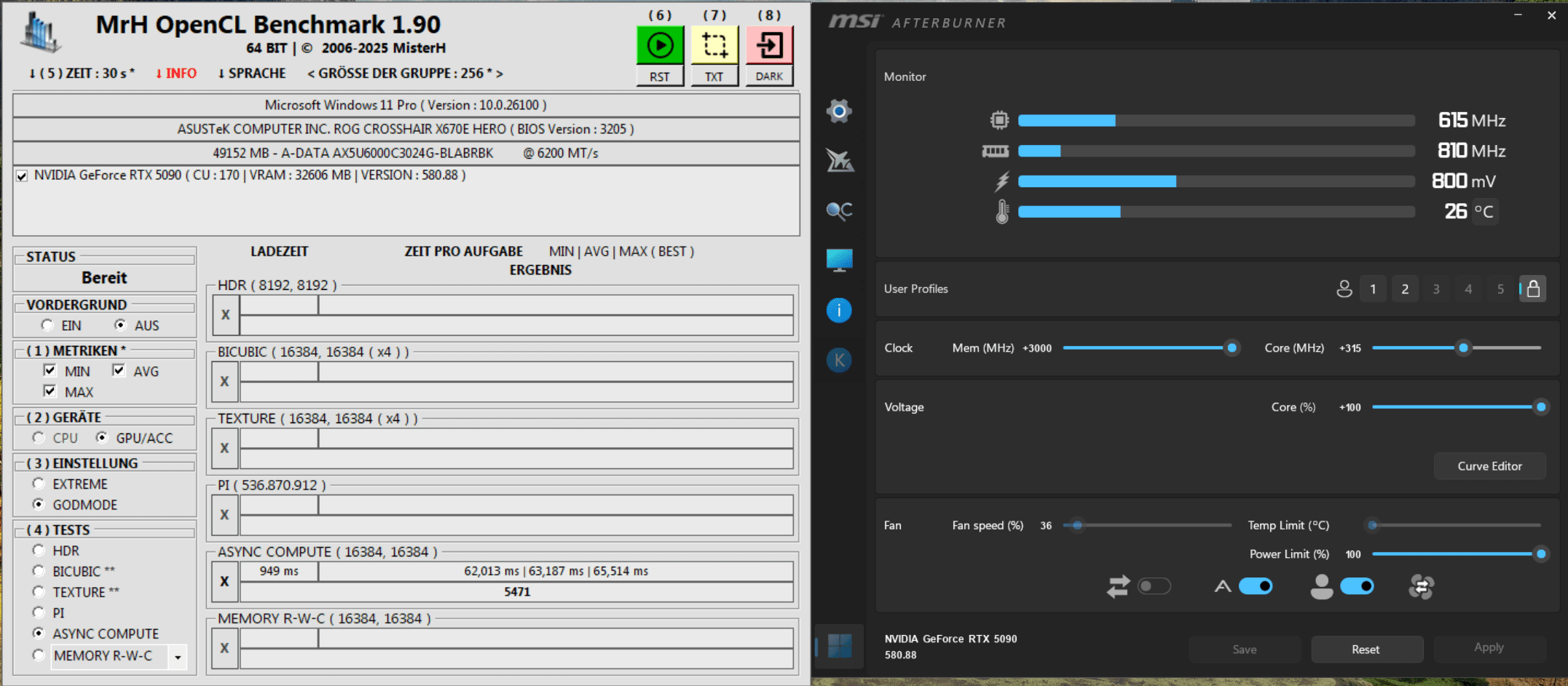The image size is (1568, 686).
Task: Open the Afterburner information icon
Action: [839, 310]
